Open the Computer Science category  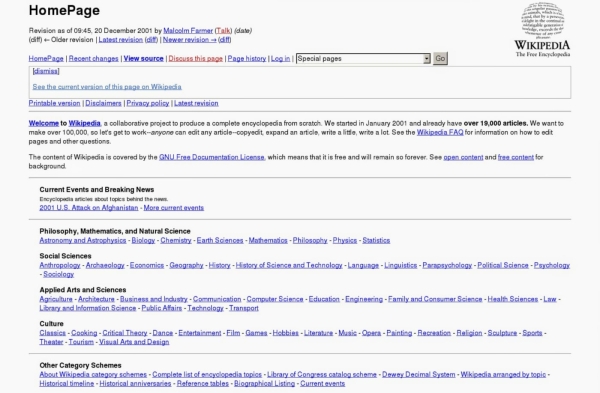(275, 299)
